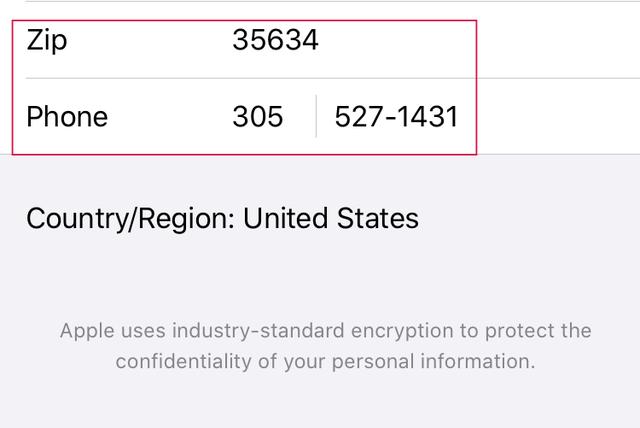Click the confidentiality of personal information line
The height and width of the screenshot is (428, 640).
tap(325, 361)
